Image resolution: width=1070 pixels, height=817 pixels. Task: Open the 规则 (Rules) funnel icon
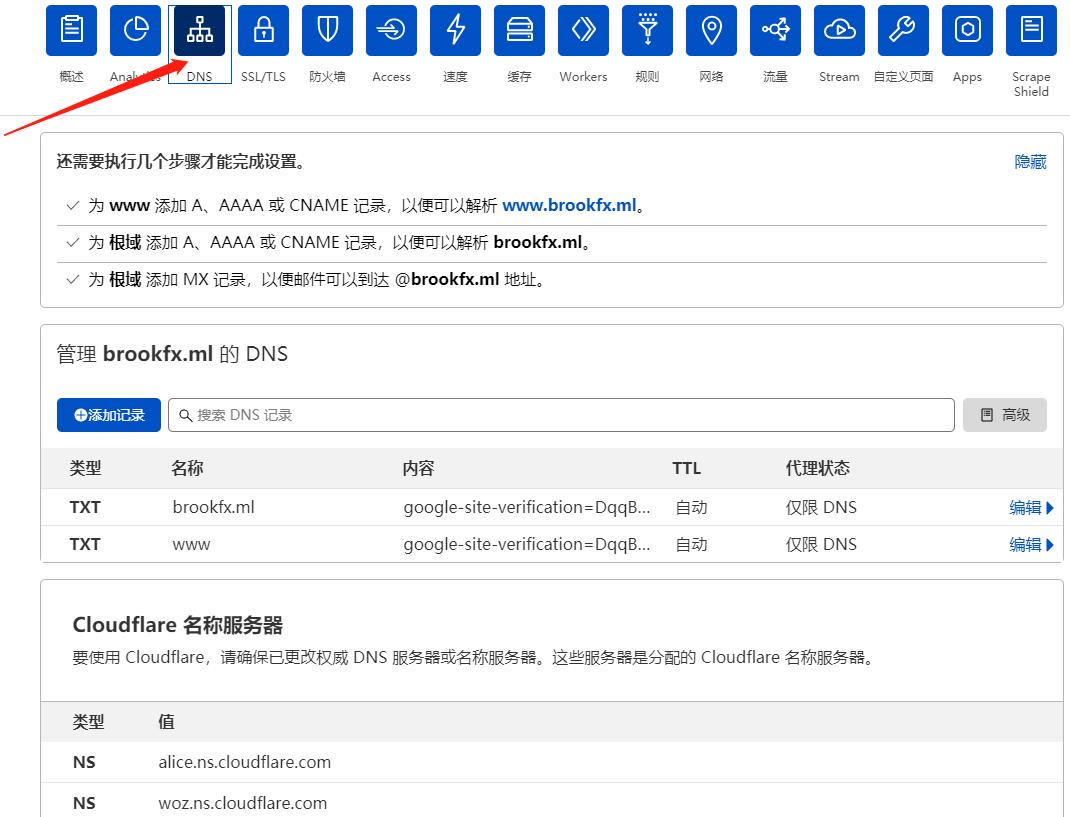pyautogui.click(x=647, y=29)
